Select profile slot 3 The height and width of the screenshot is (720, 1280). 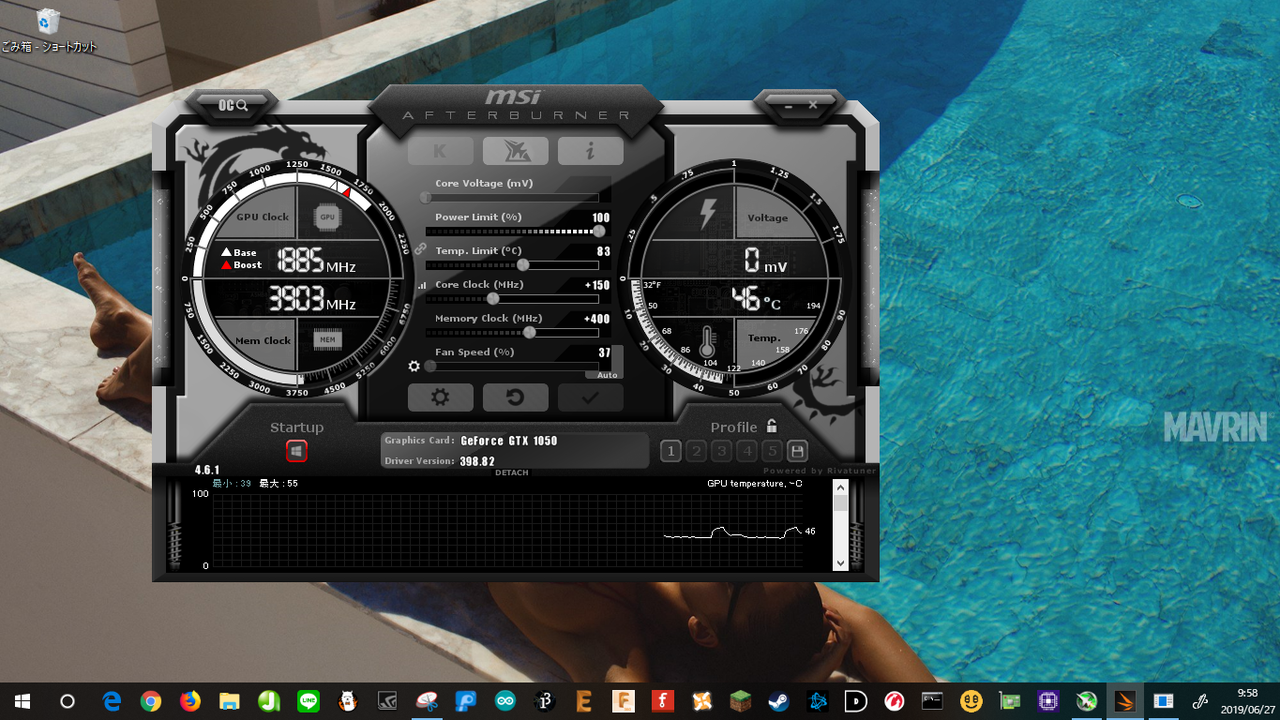pos(722,451)
